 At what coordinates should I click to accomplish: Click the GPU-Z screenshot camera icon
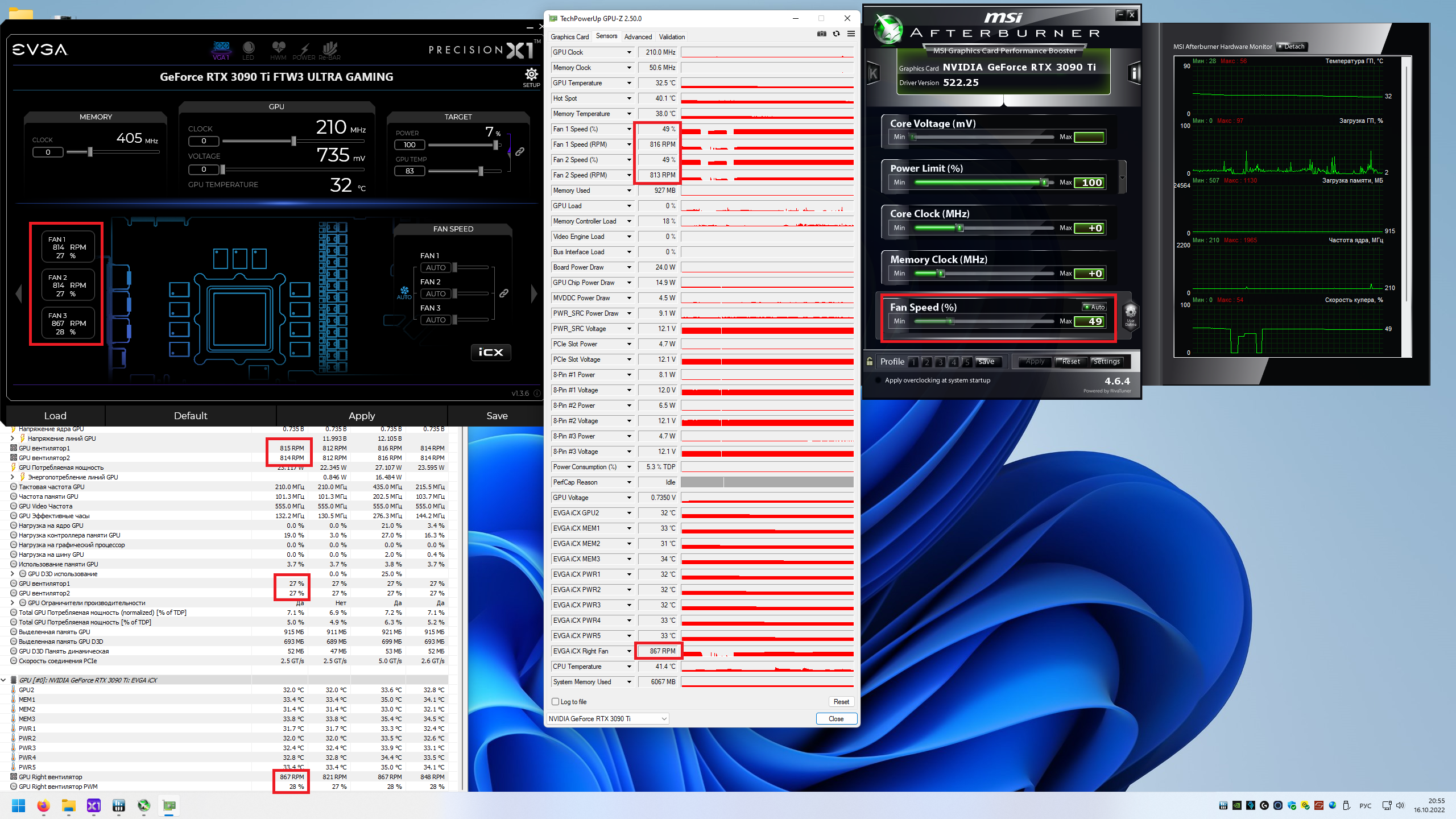point(821,34)
